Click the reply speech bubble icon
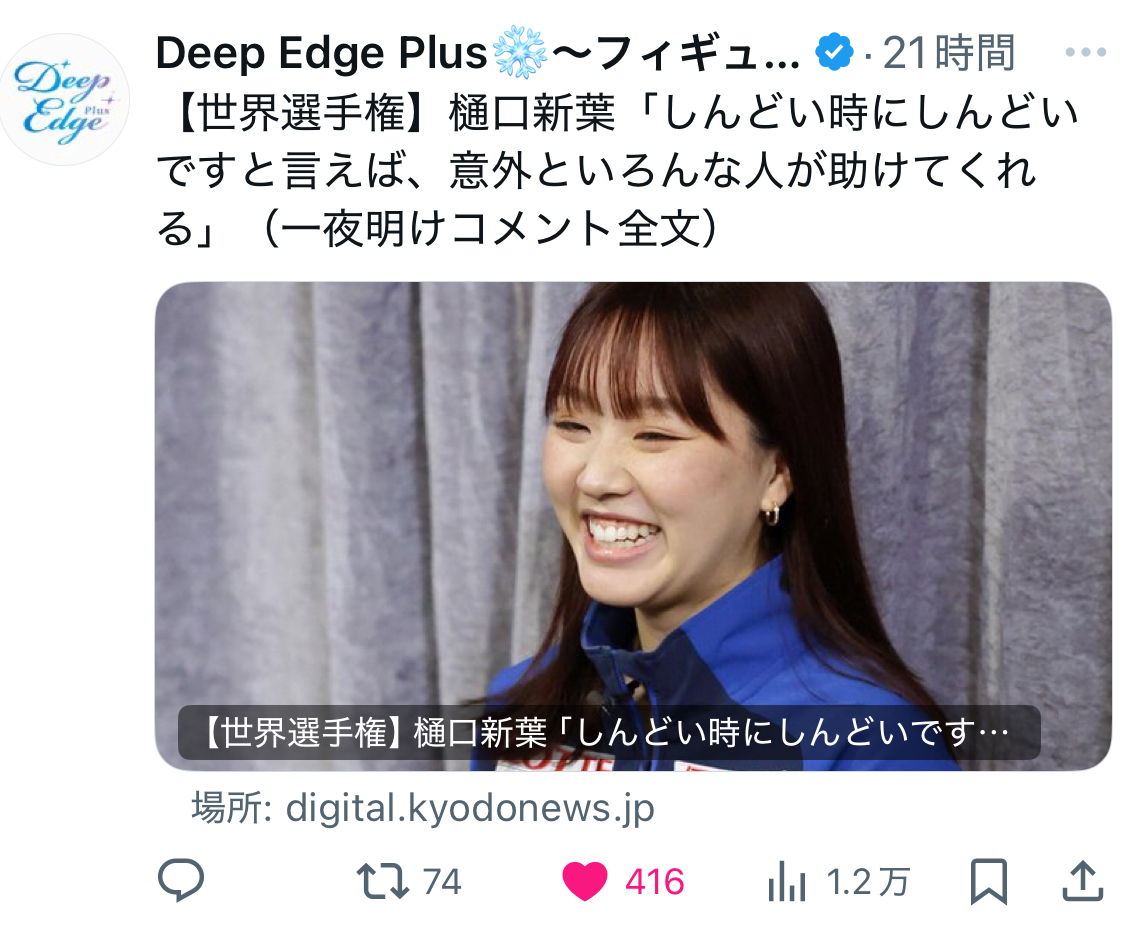Image resolution: width=1128 pixels, height=932 pixels. [181, 880]
